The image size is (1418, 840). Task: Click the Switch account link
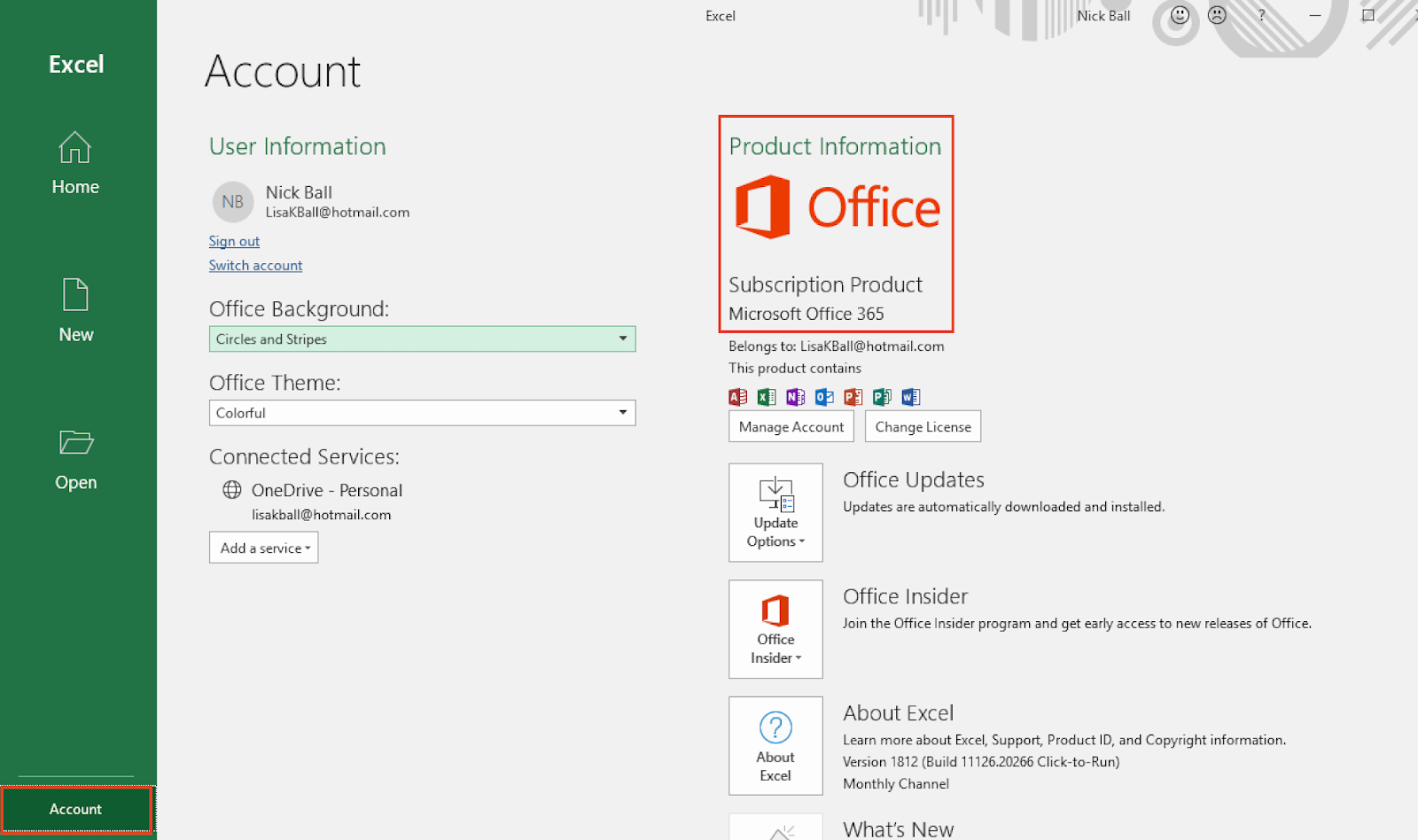click(255, 265)
